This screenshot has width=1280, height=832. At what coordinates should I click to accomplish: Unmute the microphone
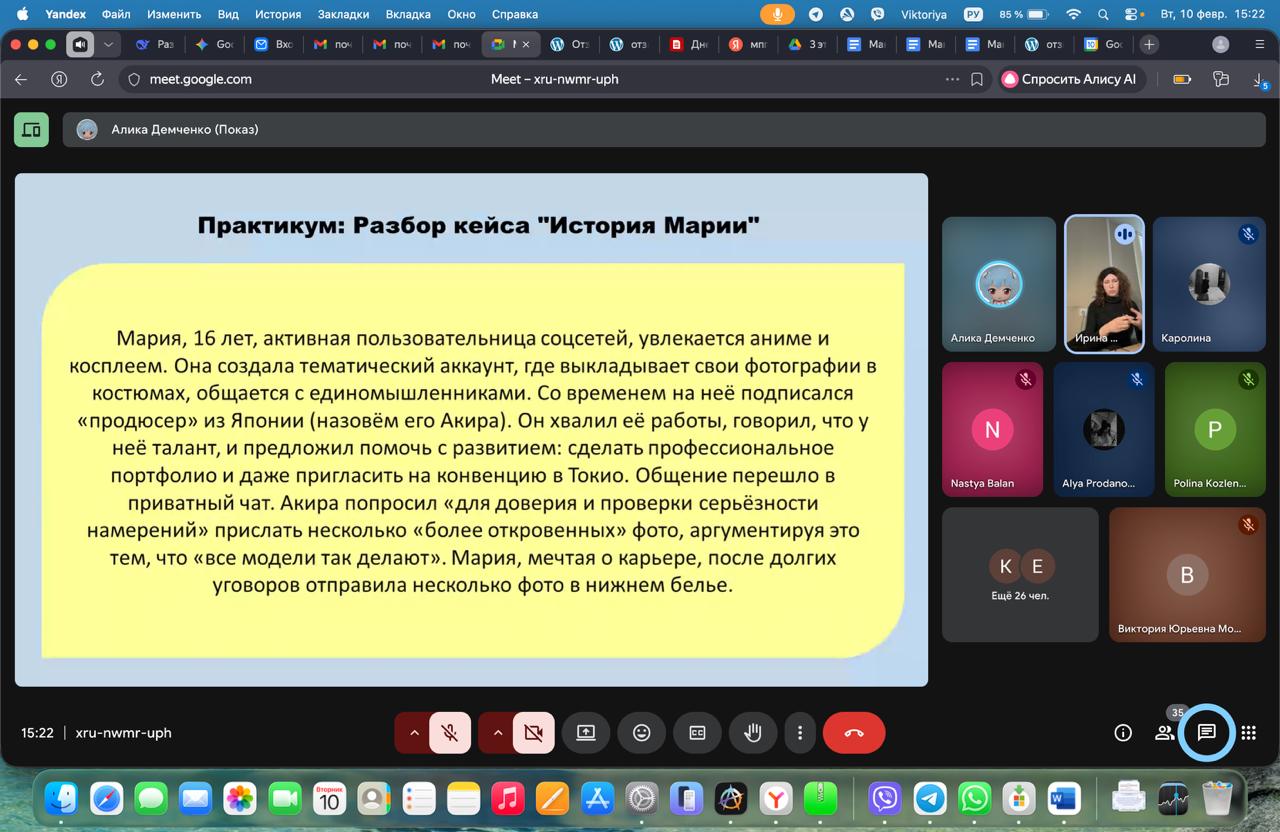pos(450,733)
